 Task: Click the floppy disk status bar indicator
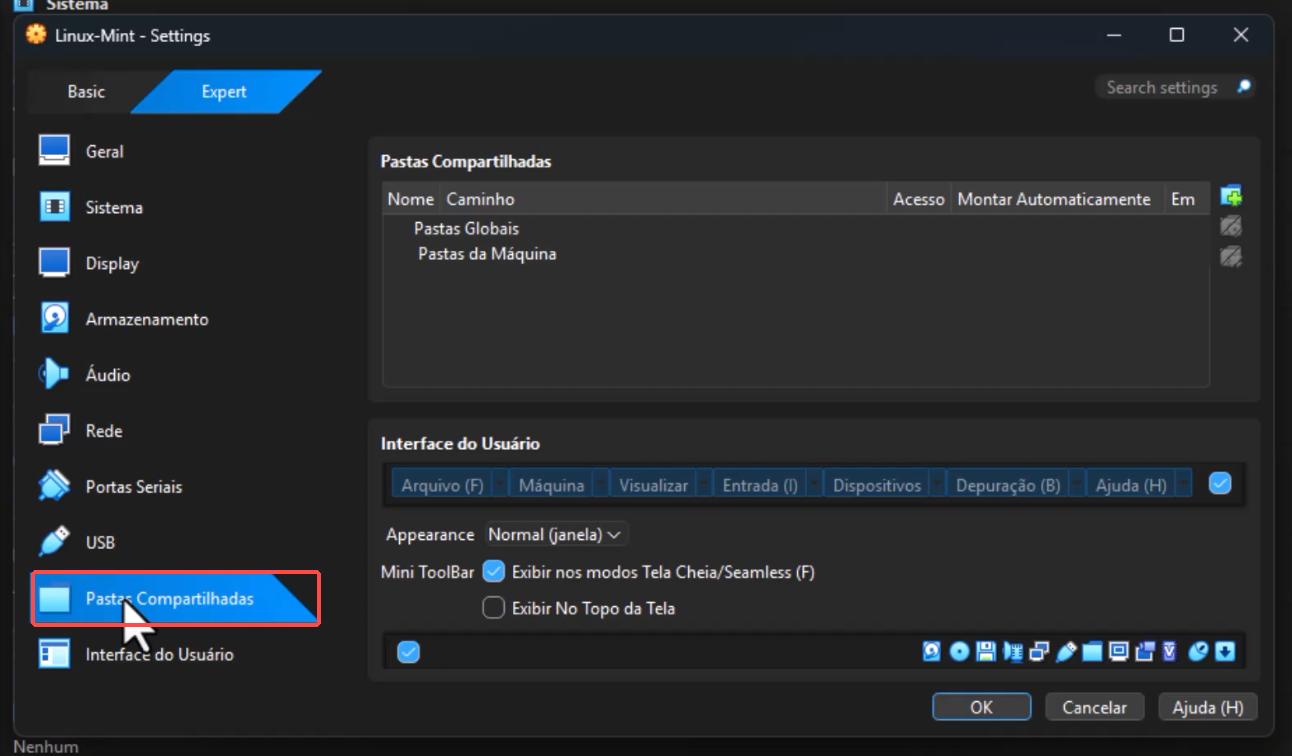coord(986,652)
